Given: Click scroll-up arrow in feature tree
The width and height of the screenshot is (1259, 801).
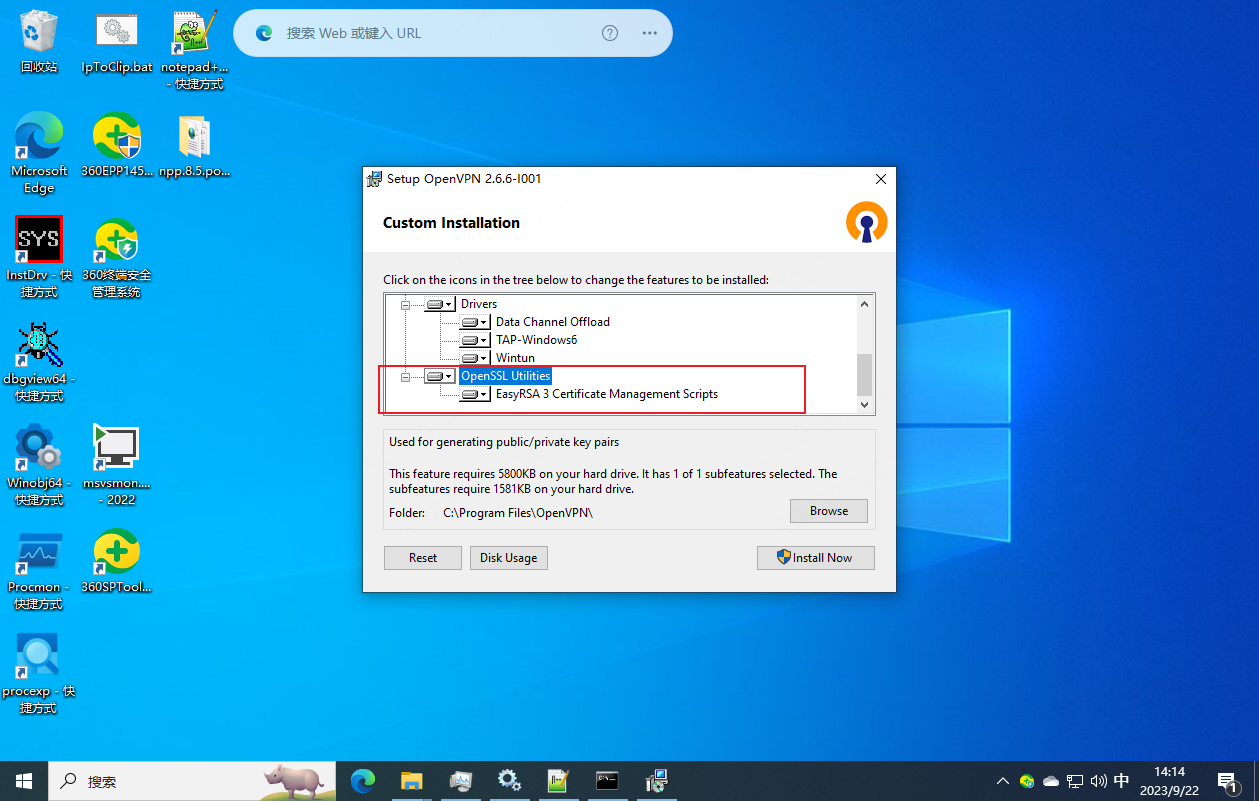Looking at the screenshot, I should 865,304.
